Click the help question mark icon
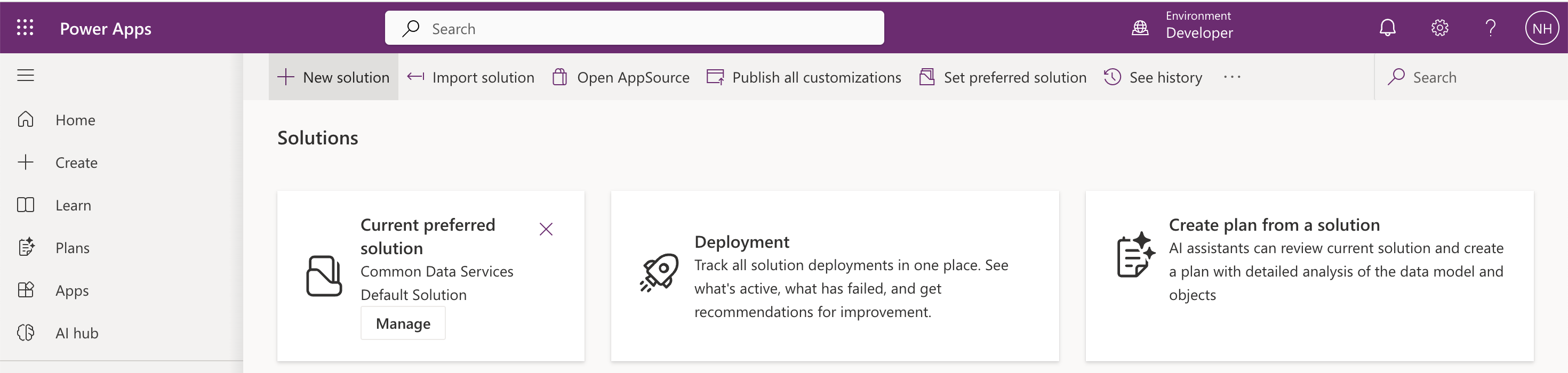The width and height of the screenshot is (1568, 373). (1490, 28)
